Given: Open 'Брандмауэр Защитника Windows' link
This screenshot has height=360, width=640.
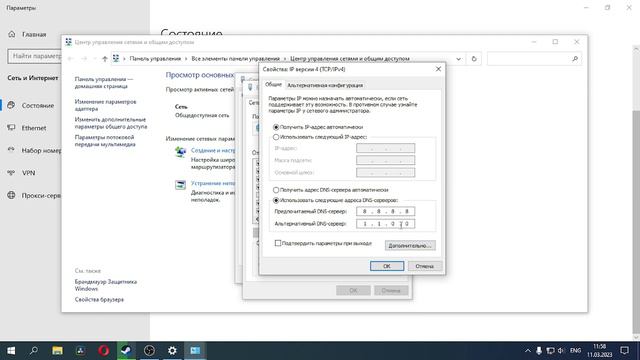Looking at the screenshot, I should click(106, 285).
